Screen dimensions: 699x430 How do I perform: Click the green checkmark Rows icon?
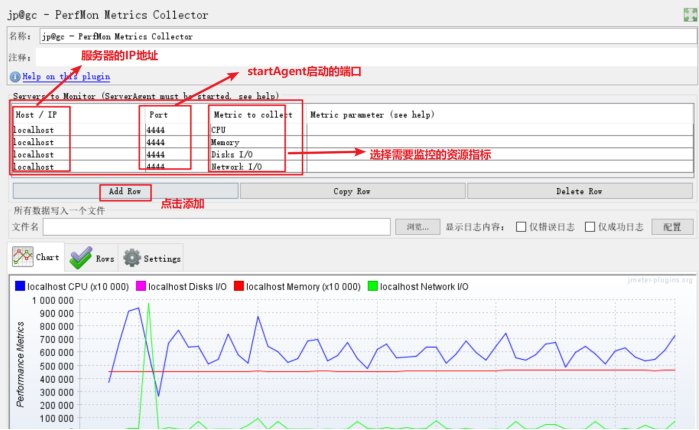tap(81, 258)
